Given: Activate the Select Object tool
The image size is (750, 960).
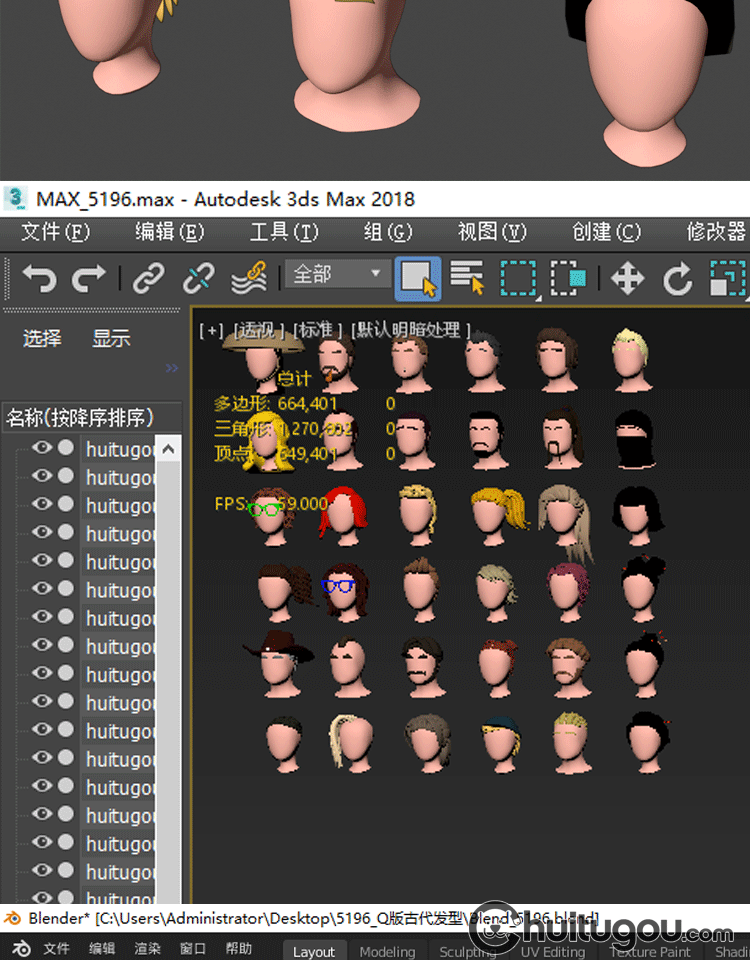Looking at the screenshot, I should pyautogui.click(x=418, y=279).
